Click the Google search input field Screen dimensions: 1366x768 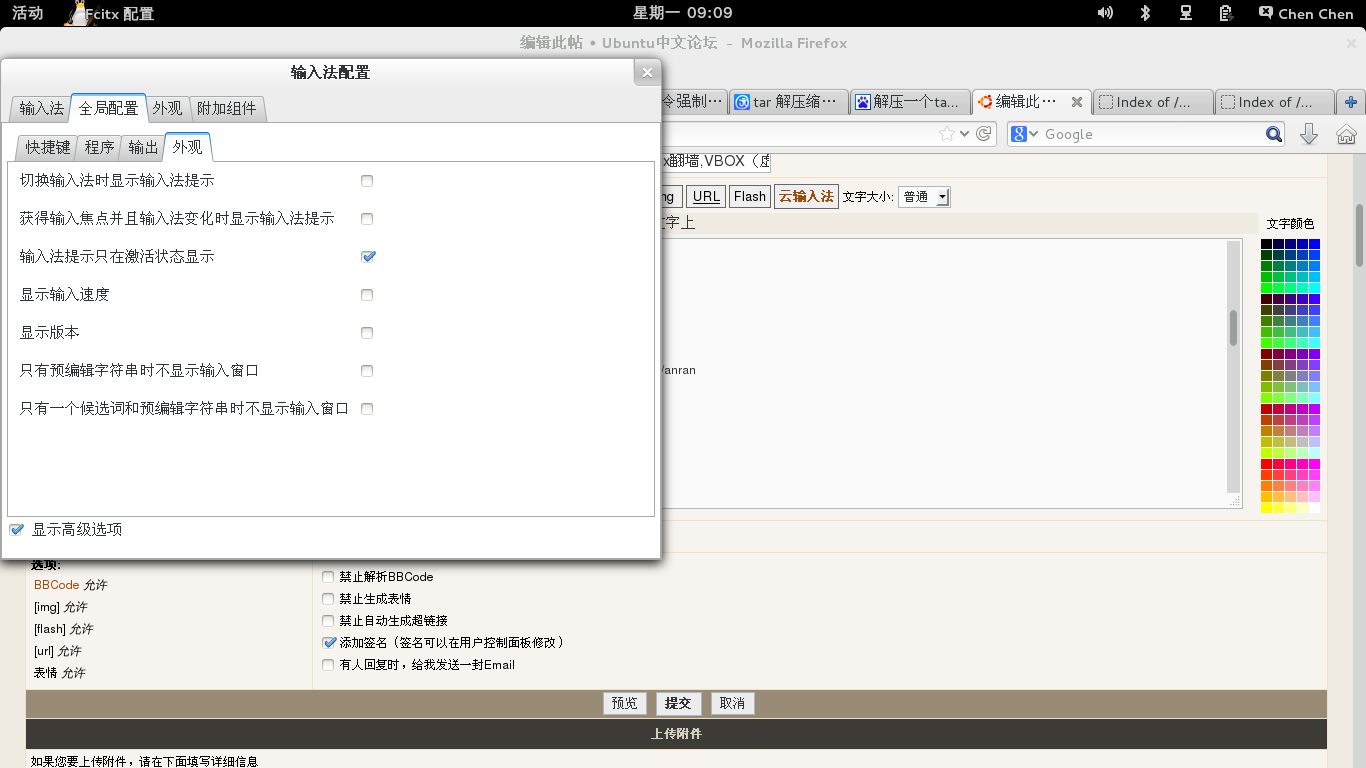1152,134
